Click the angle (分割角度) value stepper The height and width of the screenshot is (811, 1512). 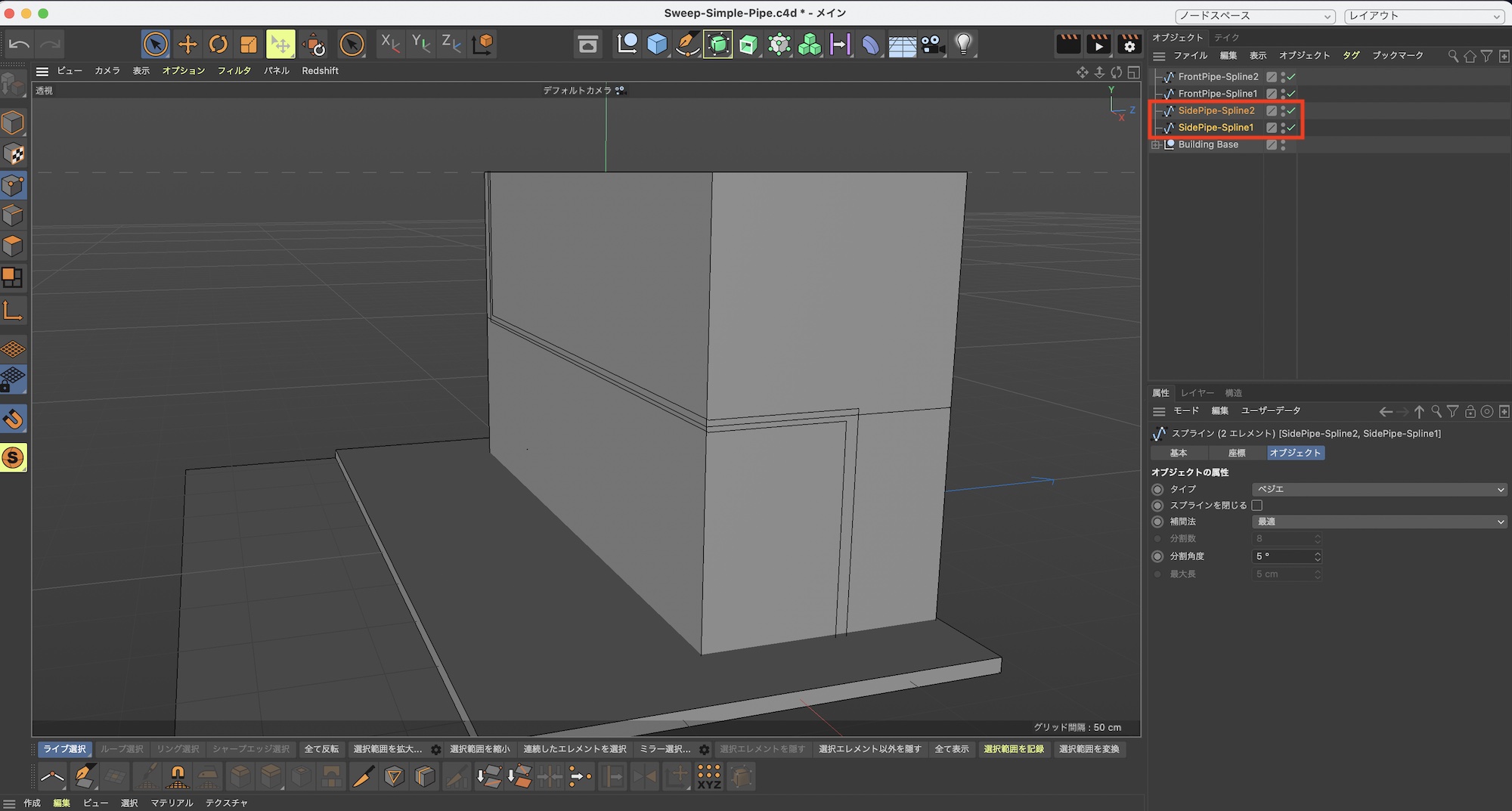coord(1318,556)
